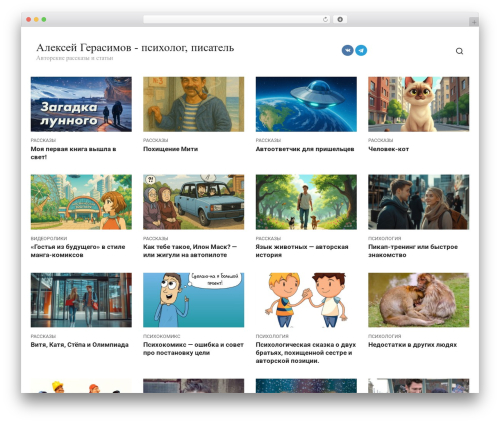Click the browser new tab plus button
This screenshot has height=423, width=500.
pyautogui.click(x=474, y=22)
